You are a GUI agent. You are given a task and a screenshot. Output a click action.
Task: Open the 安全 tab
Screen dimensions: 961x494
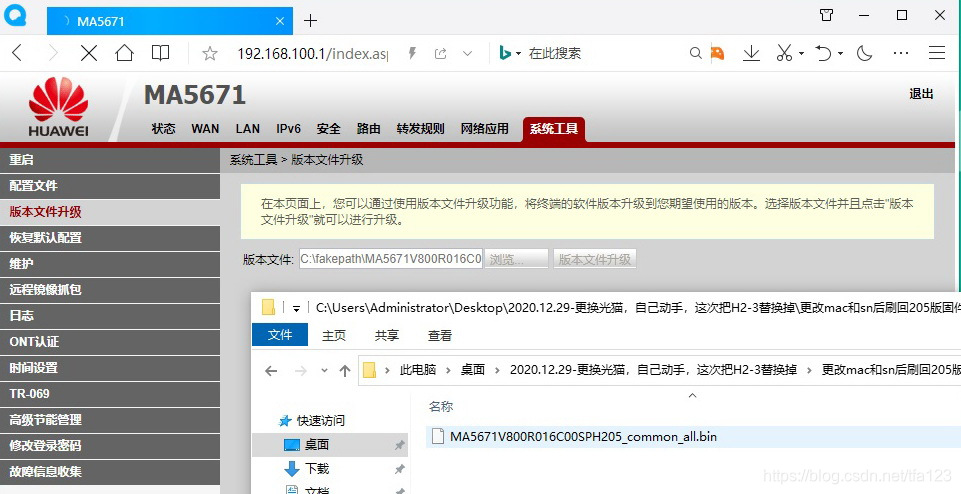tap(329, 129)
